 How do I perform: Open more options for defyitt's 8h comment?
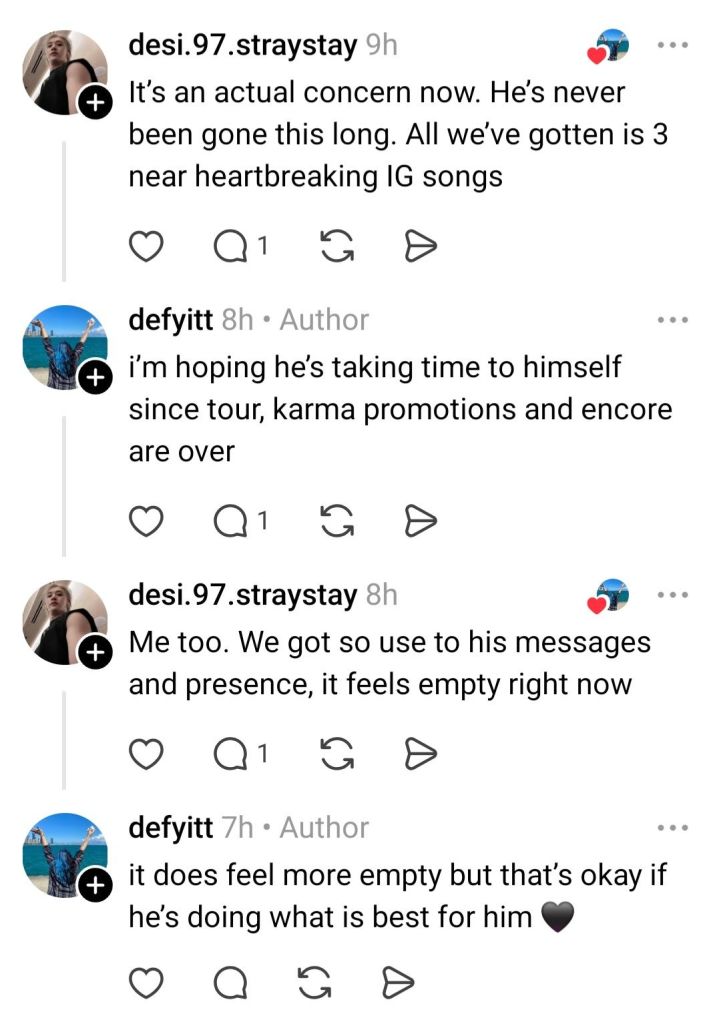[672, 321]
